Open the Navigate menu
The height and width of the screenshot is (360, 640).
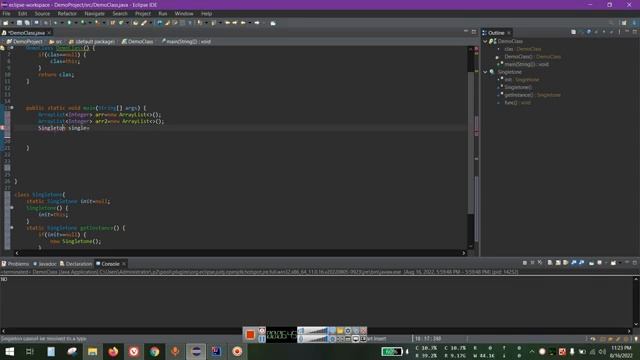coord(95,13)
